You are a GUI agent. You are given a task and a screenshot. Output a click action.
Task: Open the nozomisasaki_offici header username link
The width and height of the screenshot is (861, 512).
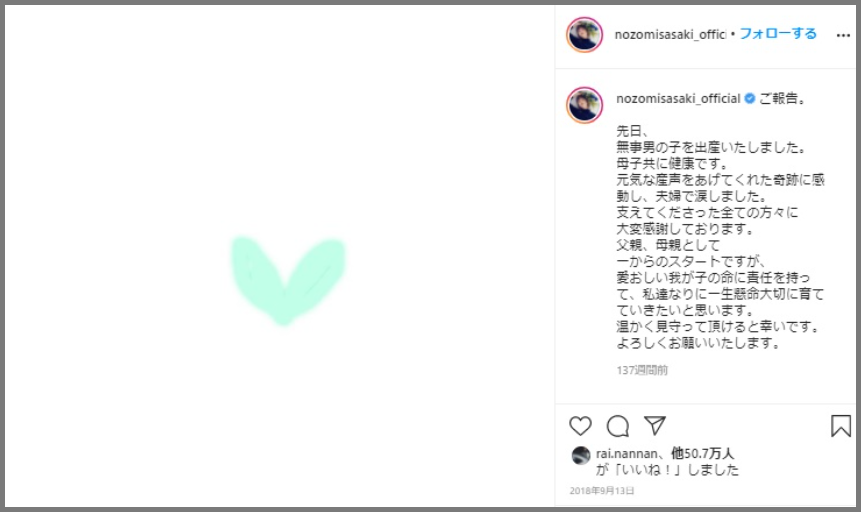pyautogui.click(x=670, y=35)
